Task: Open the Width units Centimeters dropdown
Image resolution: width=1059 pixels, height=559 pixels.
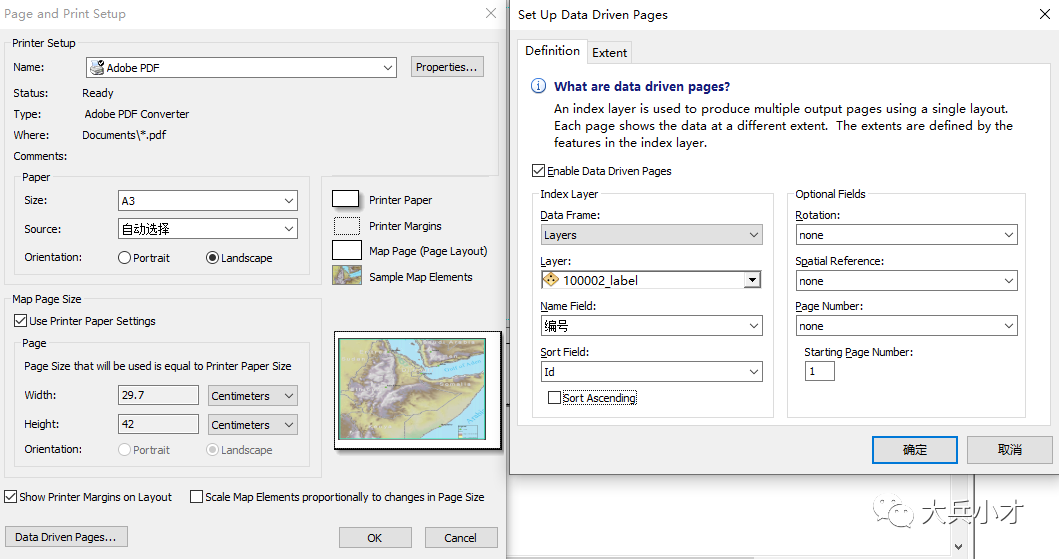Action: click(253, 396)
